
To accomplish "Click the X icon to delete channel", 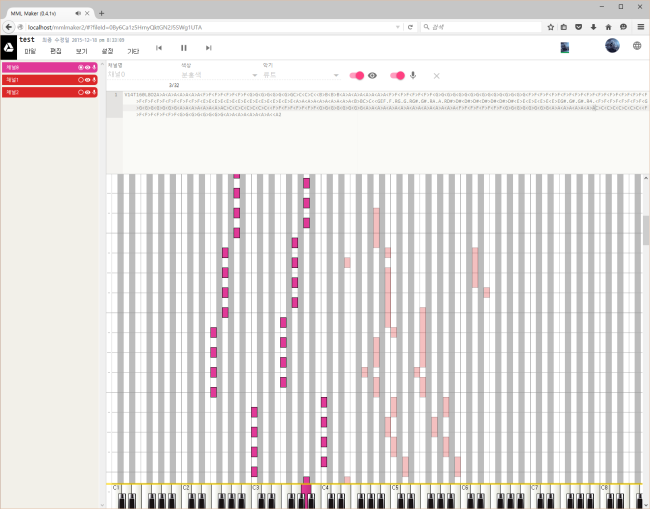I will pyautogui.click(x=436, y=76).
